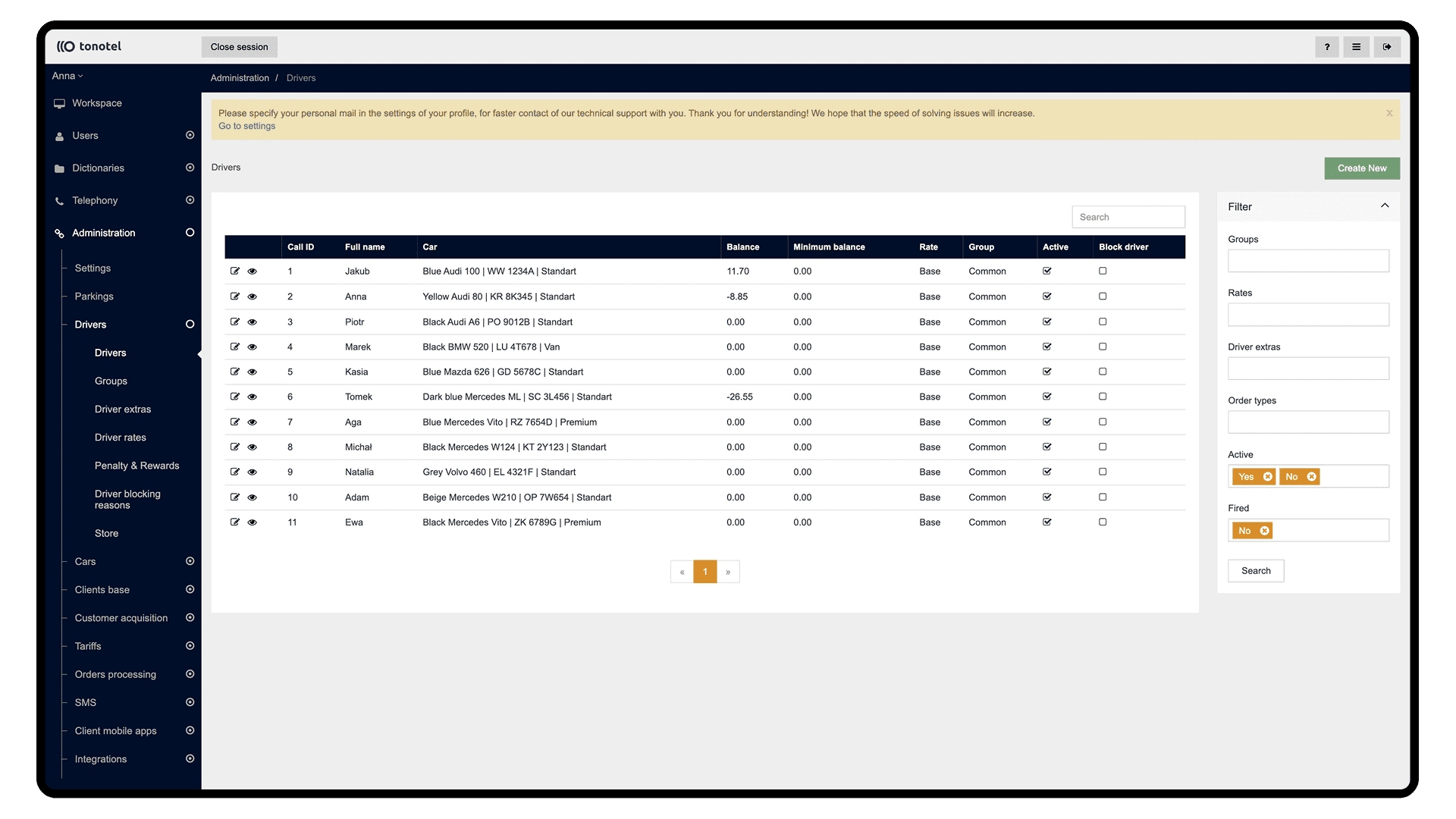Click the eye view icon for driver Anna
Image resolution: width=1456 pixels, height=819 pixels.
click(253, 297)
